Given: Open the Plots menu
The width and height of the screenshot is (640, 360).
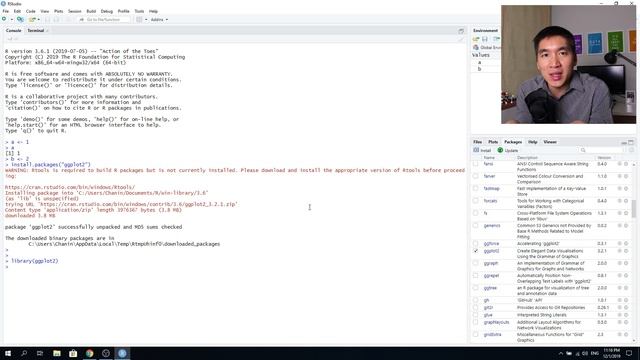Looking at the screenshot, I should [59, 11].
